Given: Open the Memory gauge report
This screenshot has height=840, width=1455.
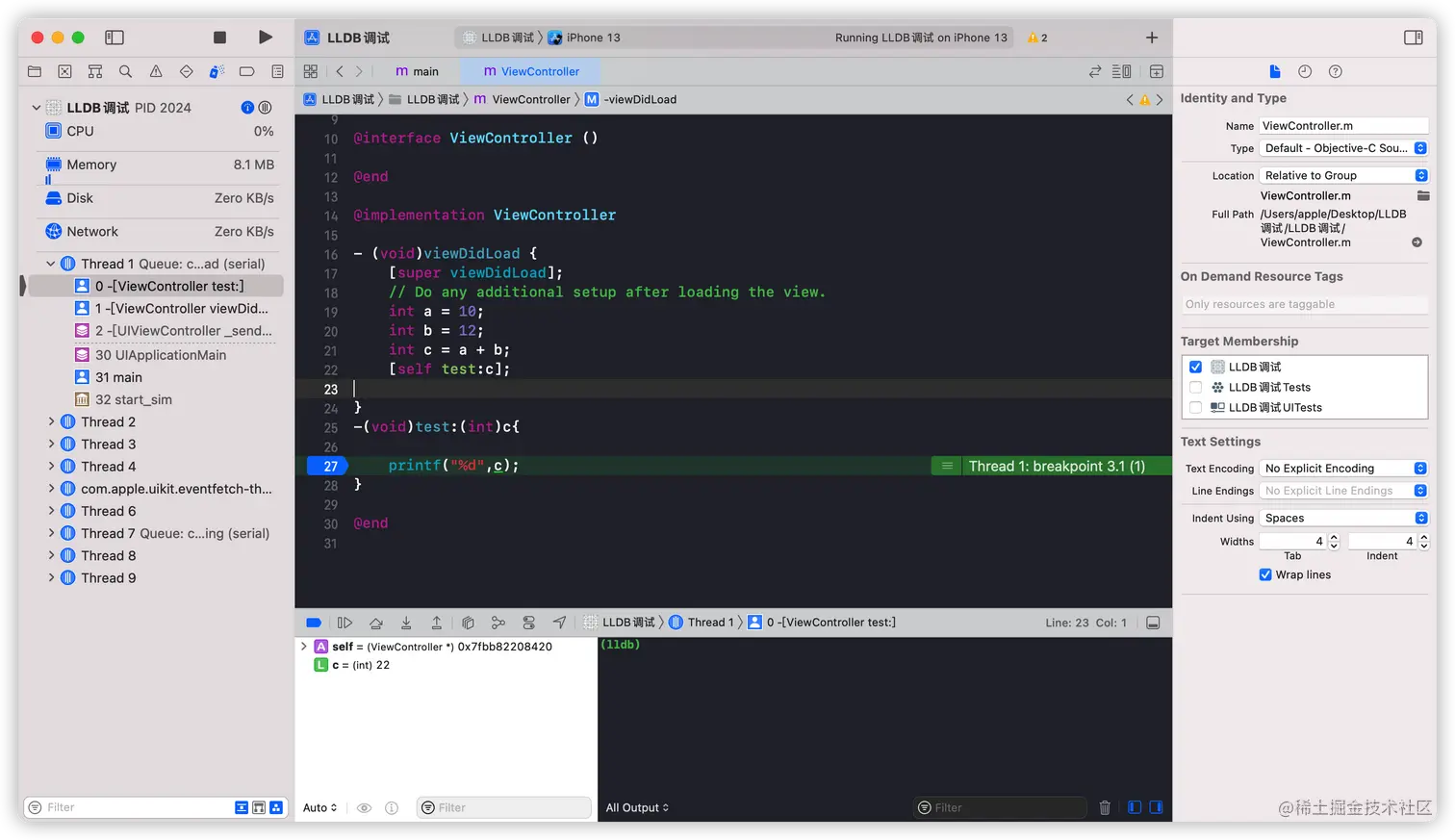Looking at the screenshot, I should tap(159, 165).
